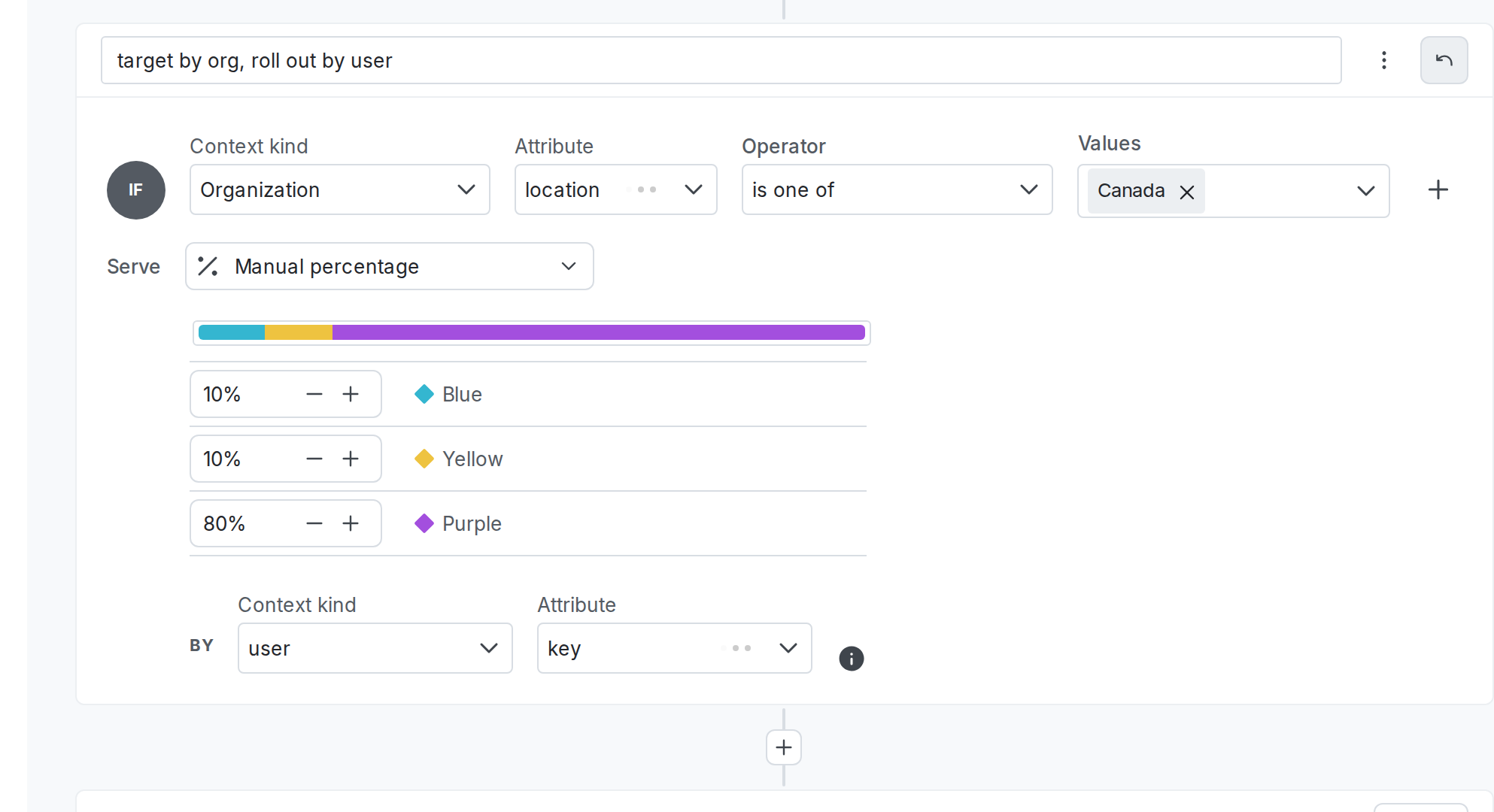Open the user context kind dropdown
The image size is (1494, 812).
pyautogui.click(x=489, y=648)
